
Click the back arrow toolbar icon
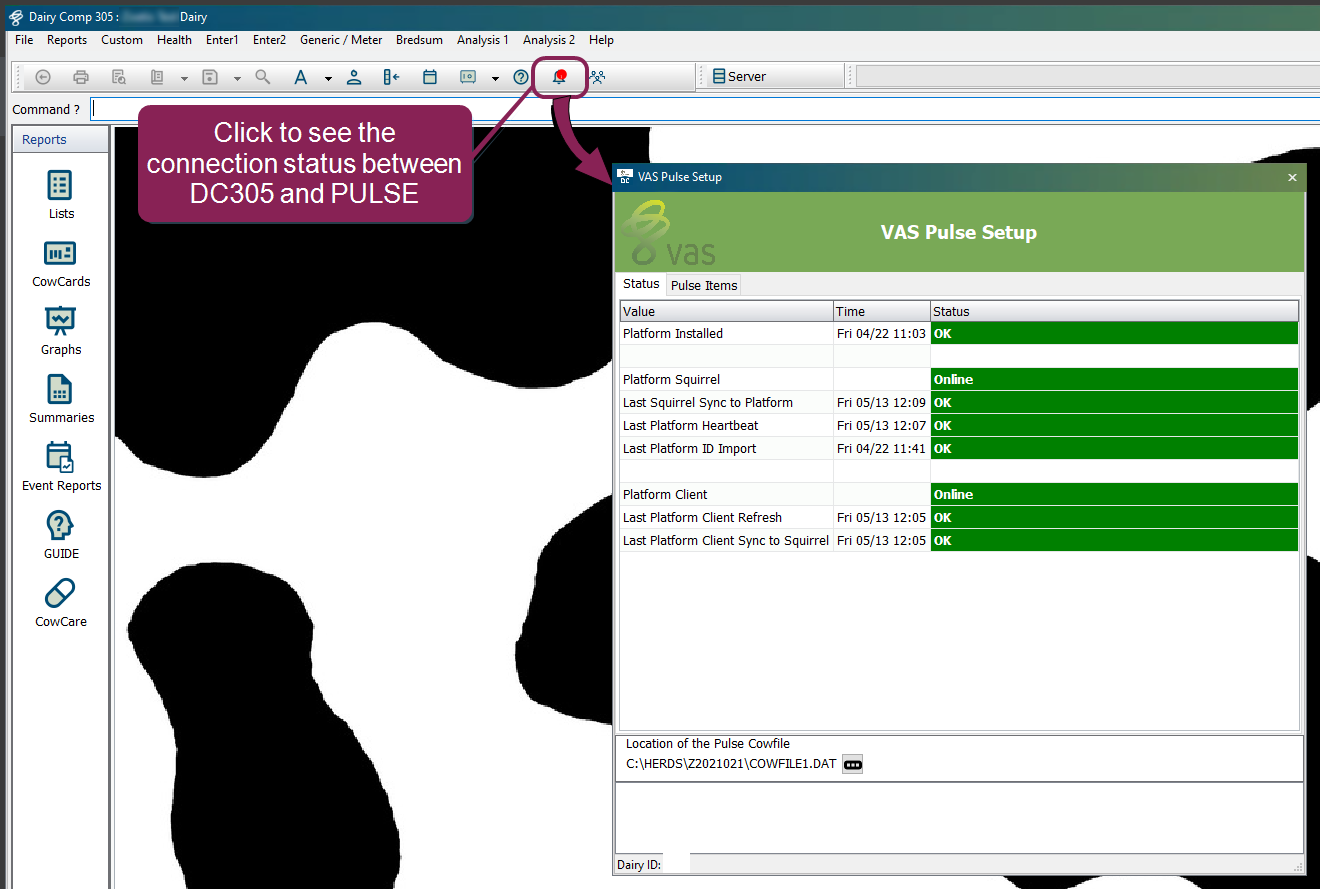coord(43,77)
